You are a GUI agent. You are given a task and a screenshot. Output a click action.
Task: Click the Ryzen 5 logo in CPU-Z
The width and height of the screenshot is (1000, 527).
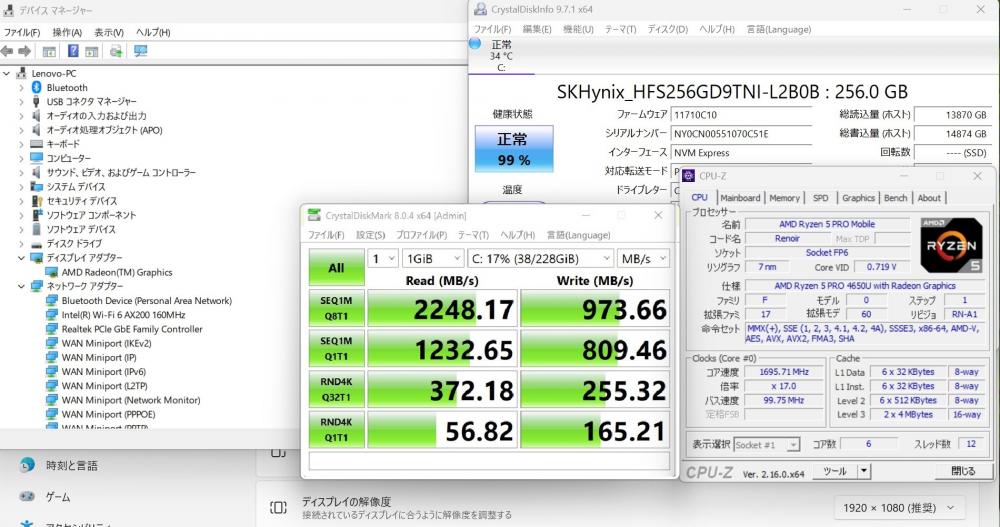click(x=951, y=246)
